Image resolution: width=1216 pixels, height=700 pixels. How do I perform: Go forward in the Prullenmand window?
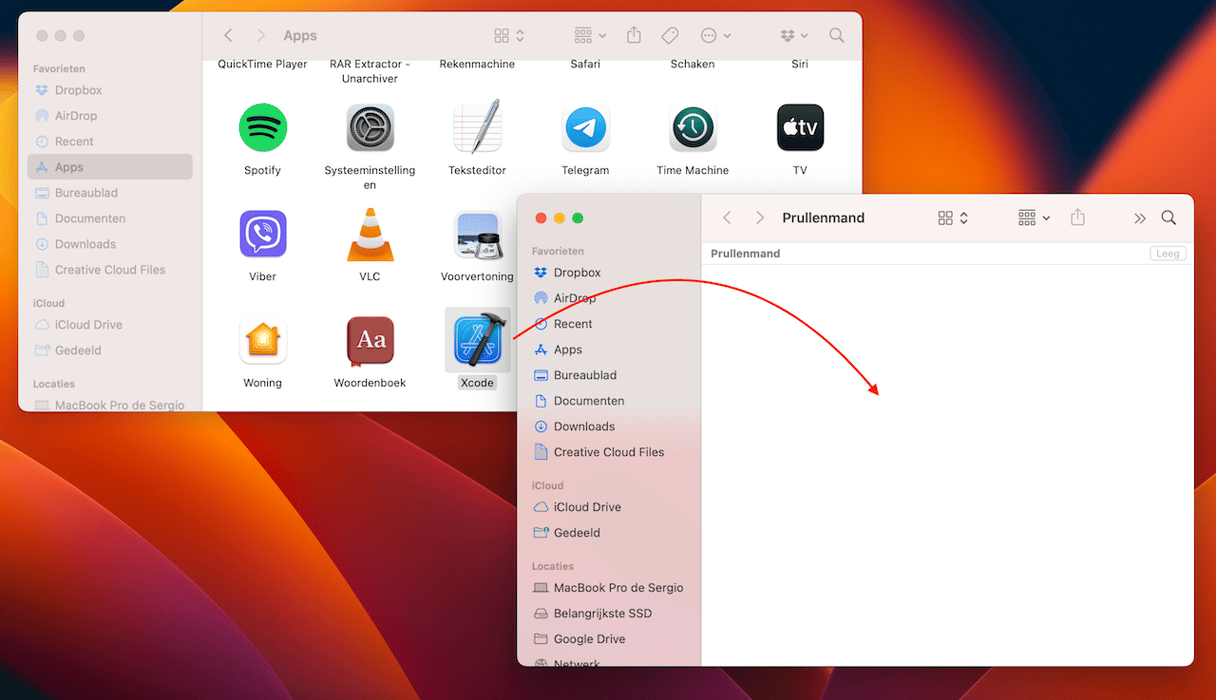(x=760, y=218)
